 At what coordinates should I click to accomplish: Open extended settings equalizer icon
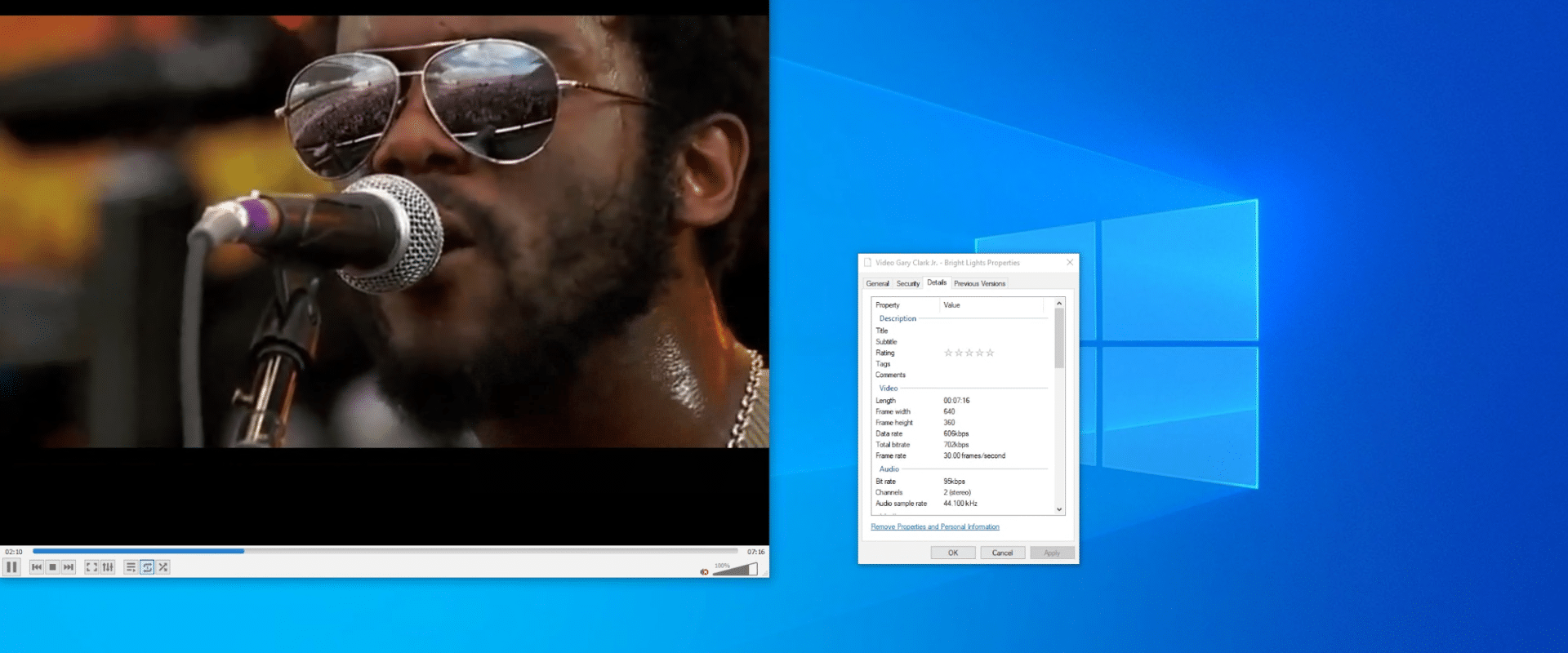pyautogui.click(x=108, y=567)
